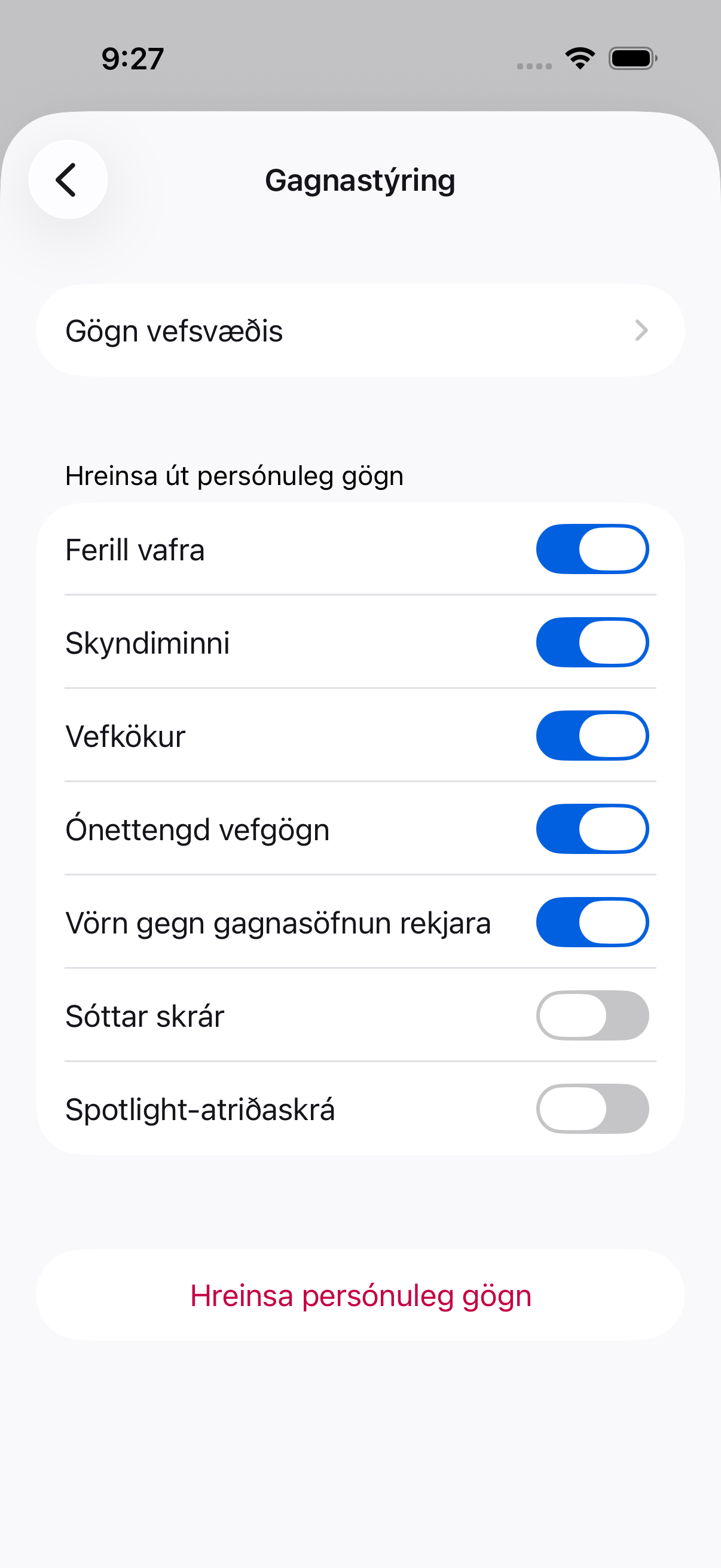Disable the Ónettengd vefgögn toggle
The width and height of the screenshot is (721, 1568).
point(592,829)
